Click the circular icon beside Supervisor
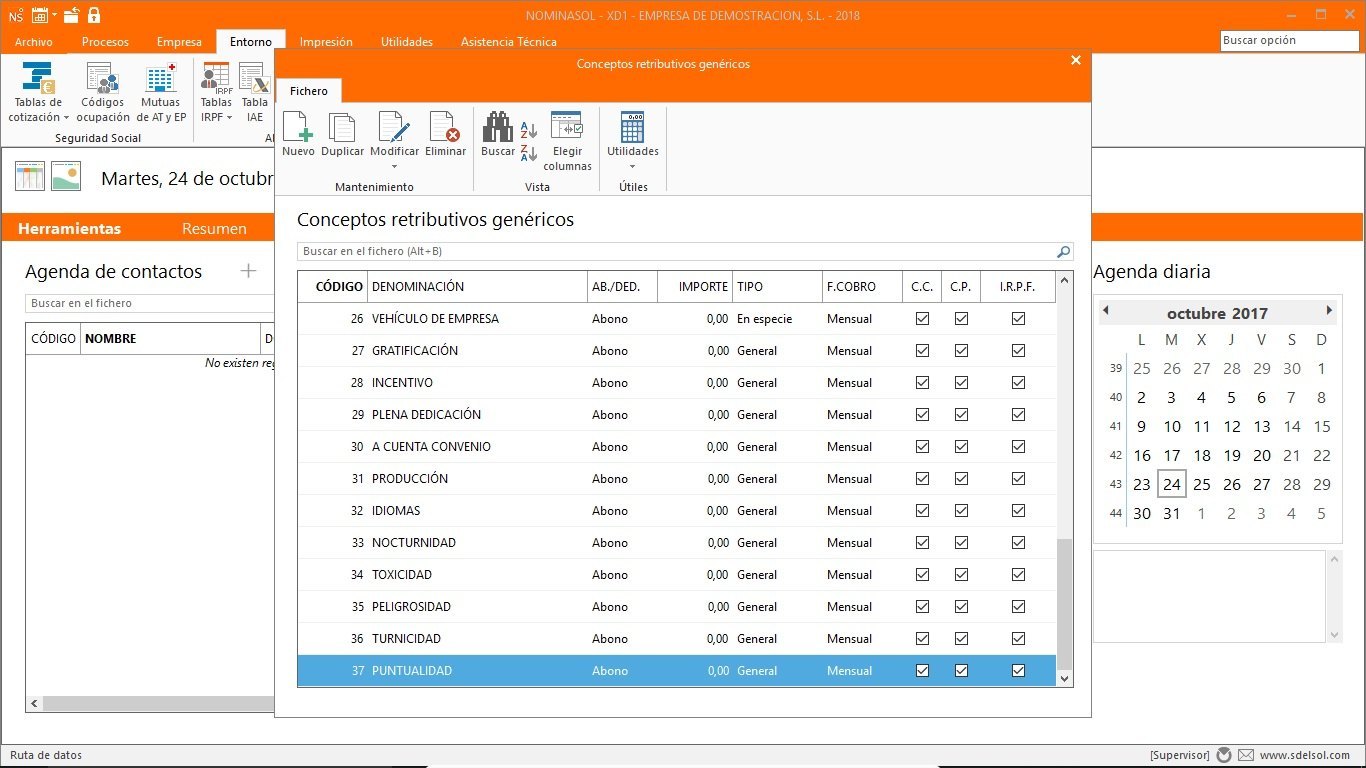The height and width of the screenshot is (768, 1366). tap(1224, 755)
